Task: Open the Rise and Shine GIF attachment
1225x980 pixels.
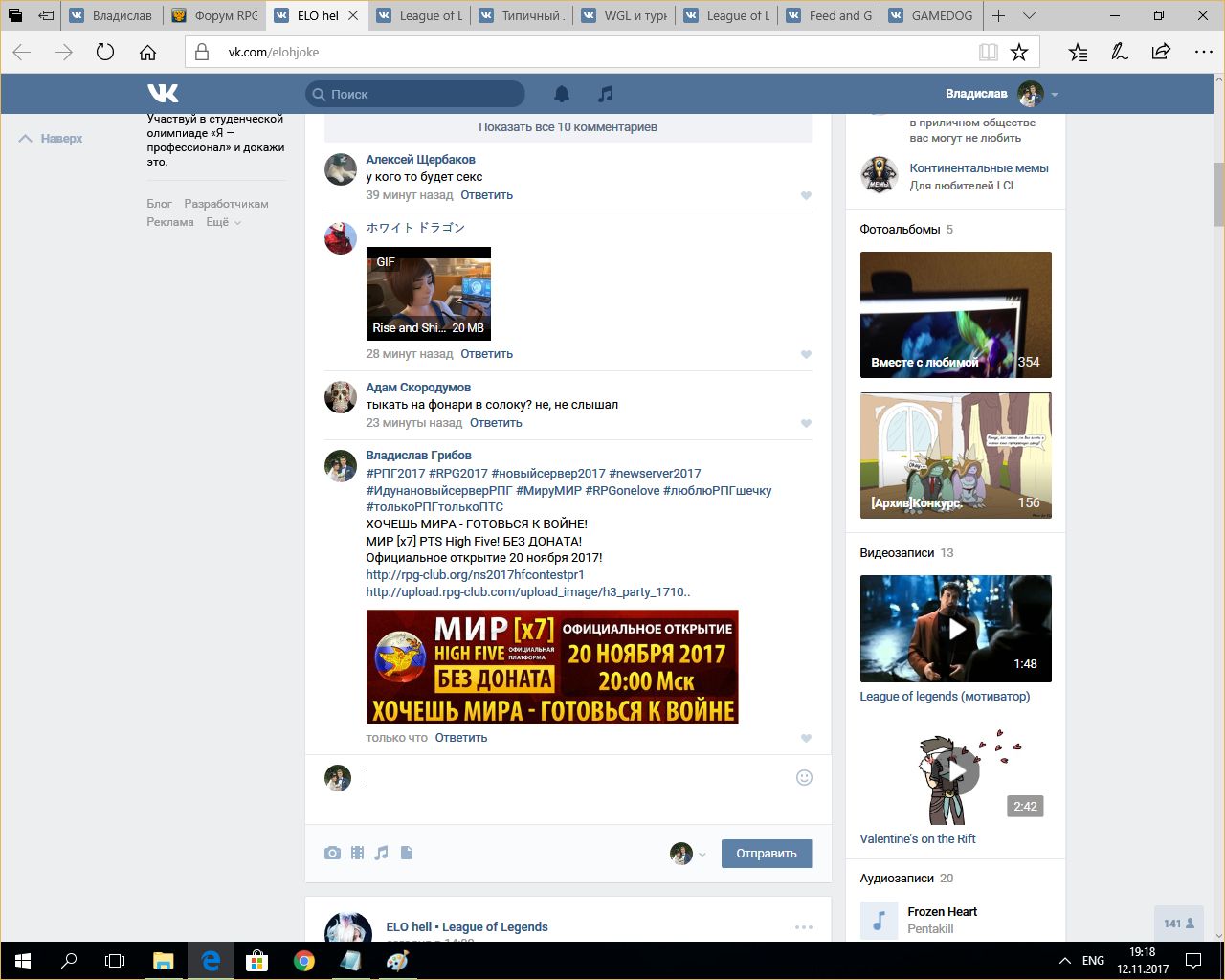Action: [429, 294]
